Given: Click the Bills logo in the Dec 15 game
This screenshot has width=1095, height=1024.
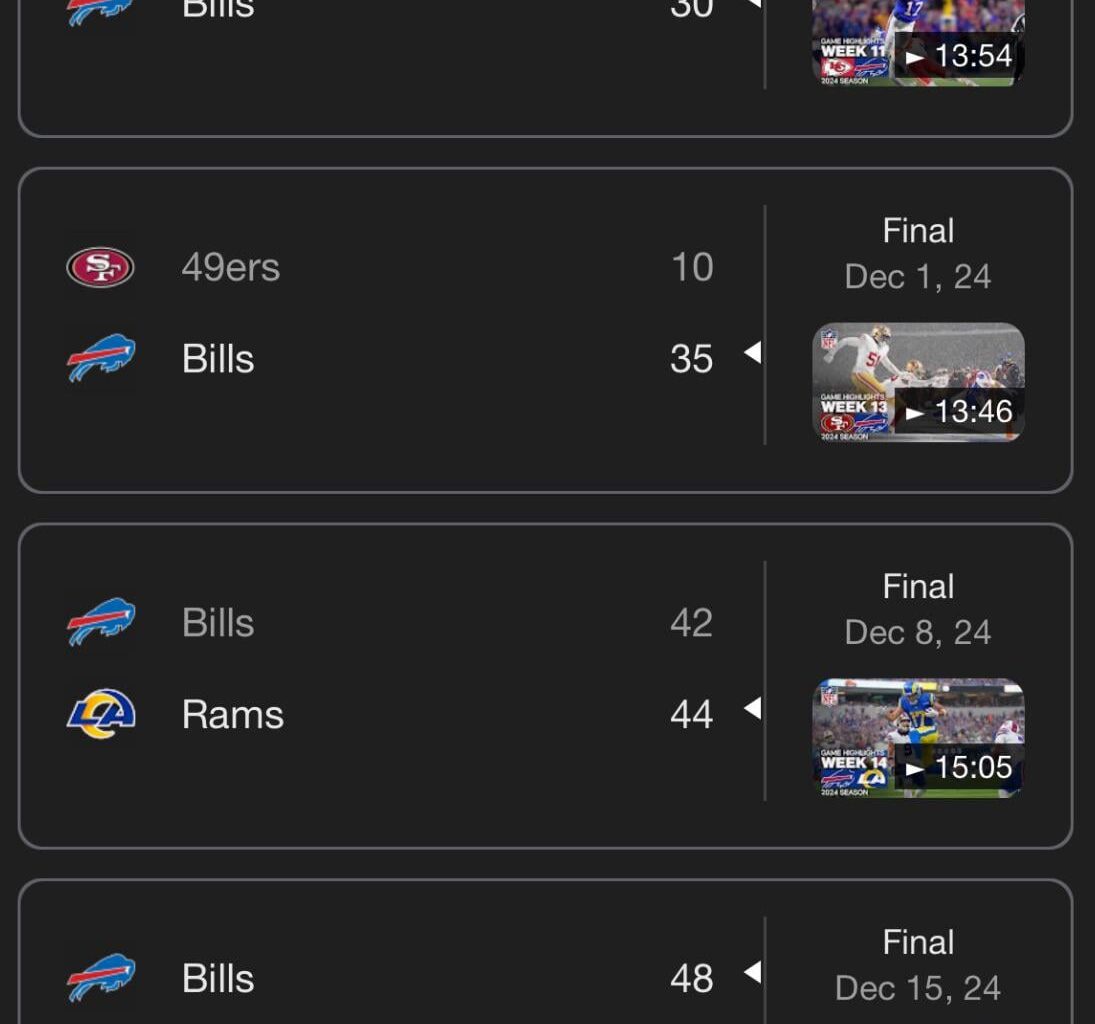Looking at the screenshot, I should (100, 978).
